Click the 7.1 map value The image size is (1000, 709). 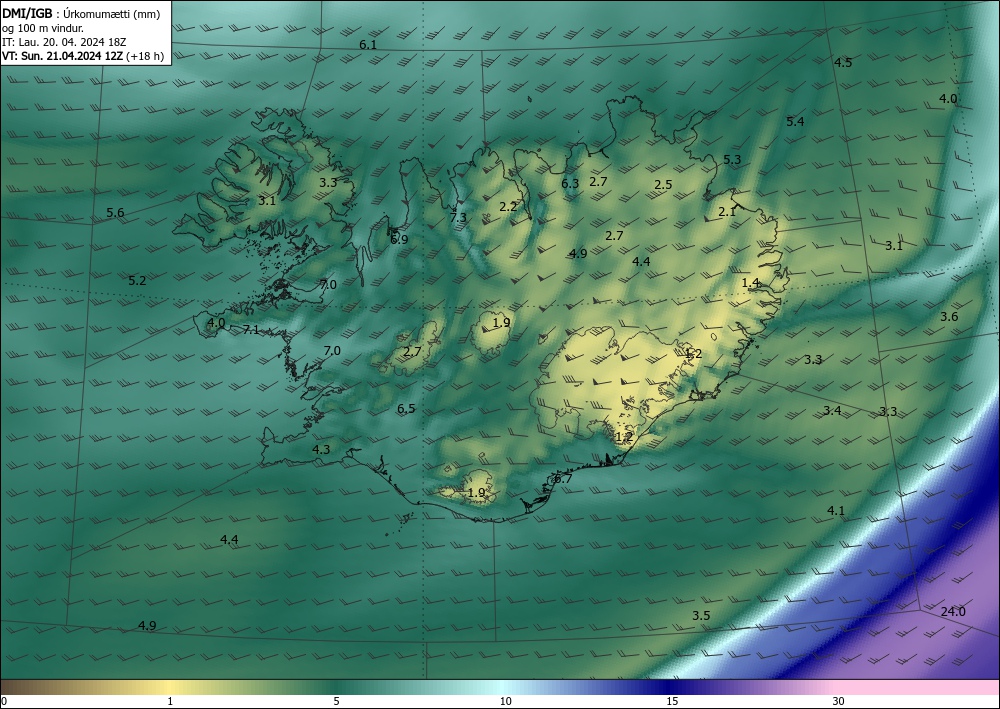pos(251,330)
